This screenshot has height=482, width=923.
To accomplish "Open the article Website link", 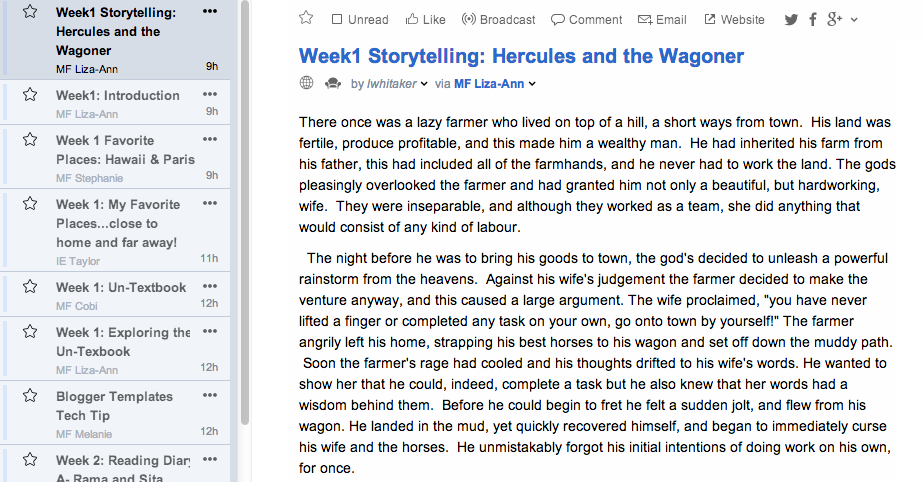I will coord(734,19).
